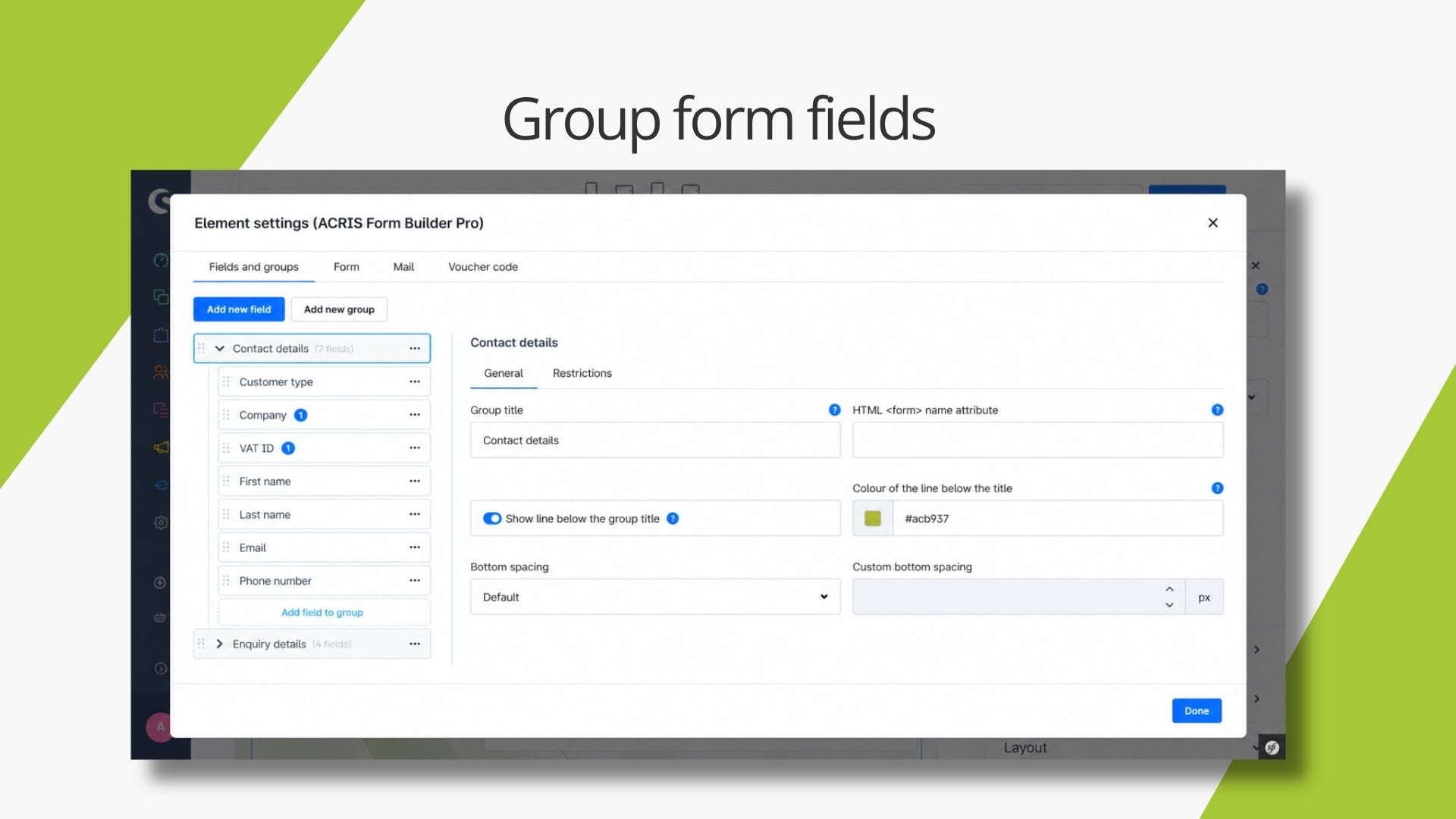Open options menu for Contact details group
The image size is (1456, 819).
click(415, 349)
